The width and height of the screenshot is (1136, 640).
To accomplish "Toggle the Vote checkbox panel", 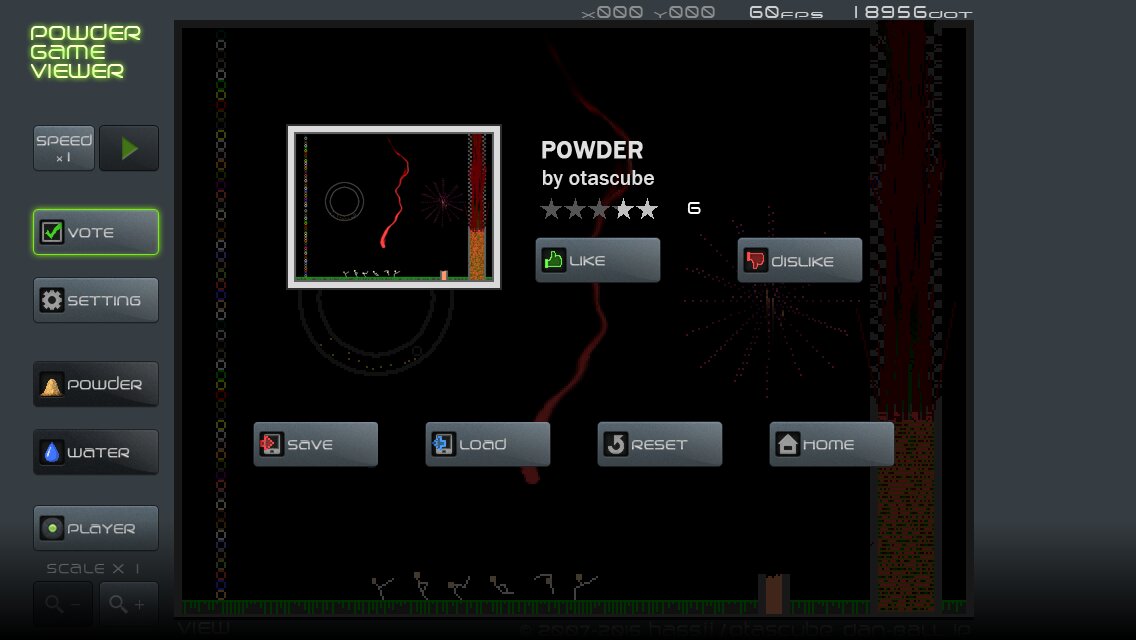I will [x=96, y=232].
